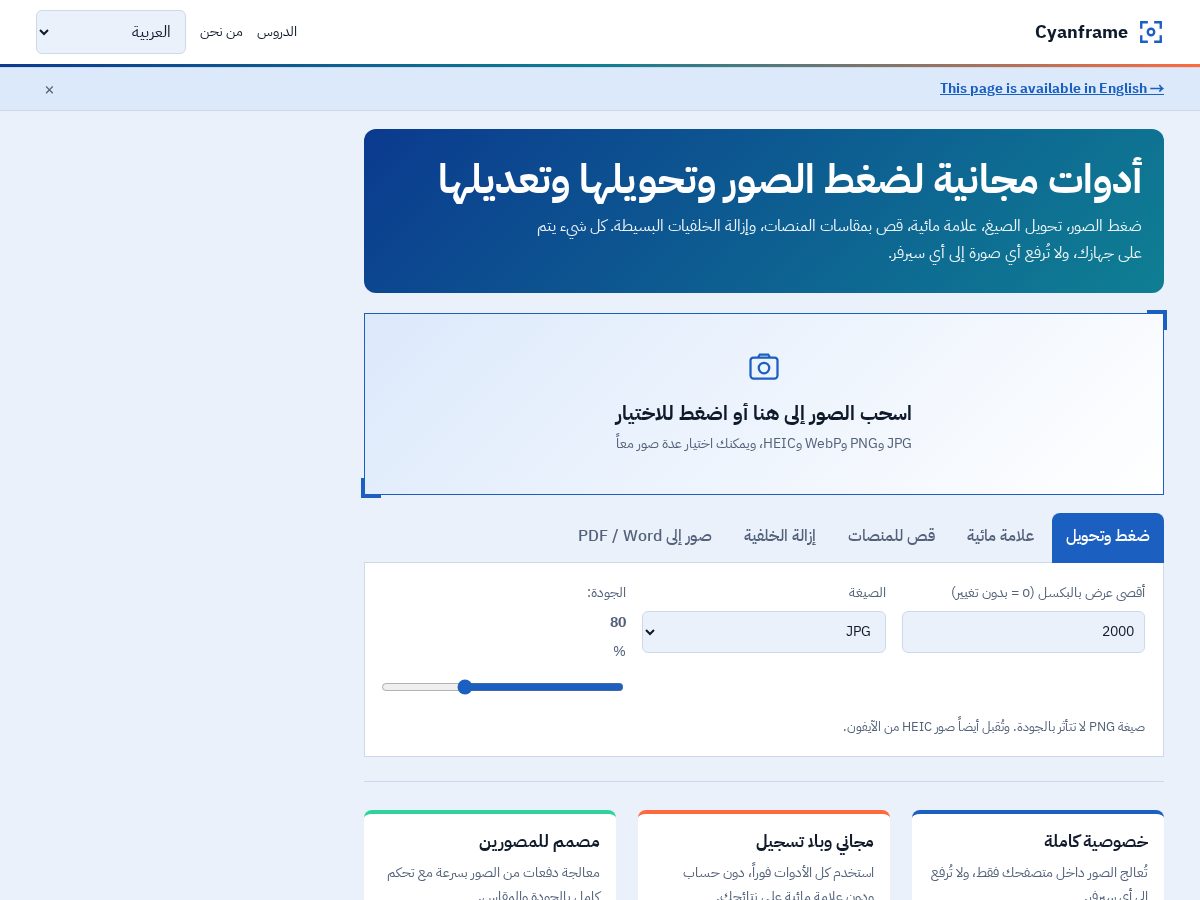Click the أقصى عرض بالبكسل label

(x=1048, y=592)
